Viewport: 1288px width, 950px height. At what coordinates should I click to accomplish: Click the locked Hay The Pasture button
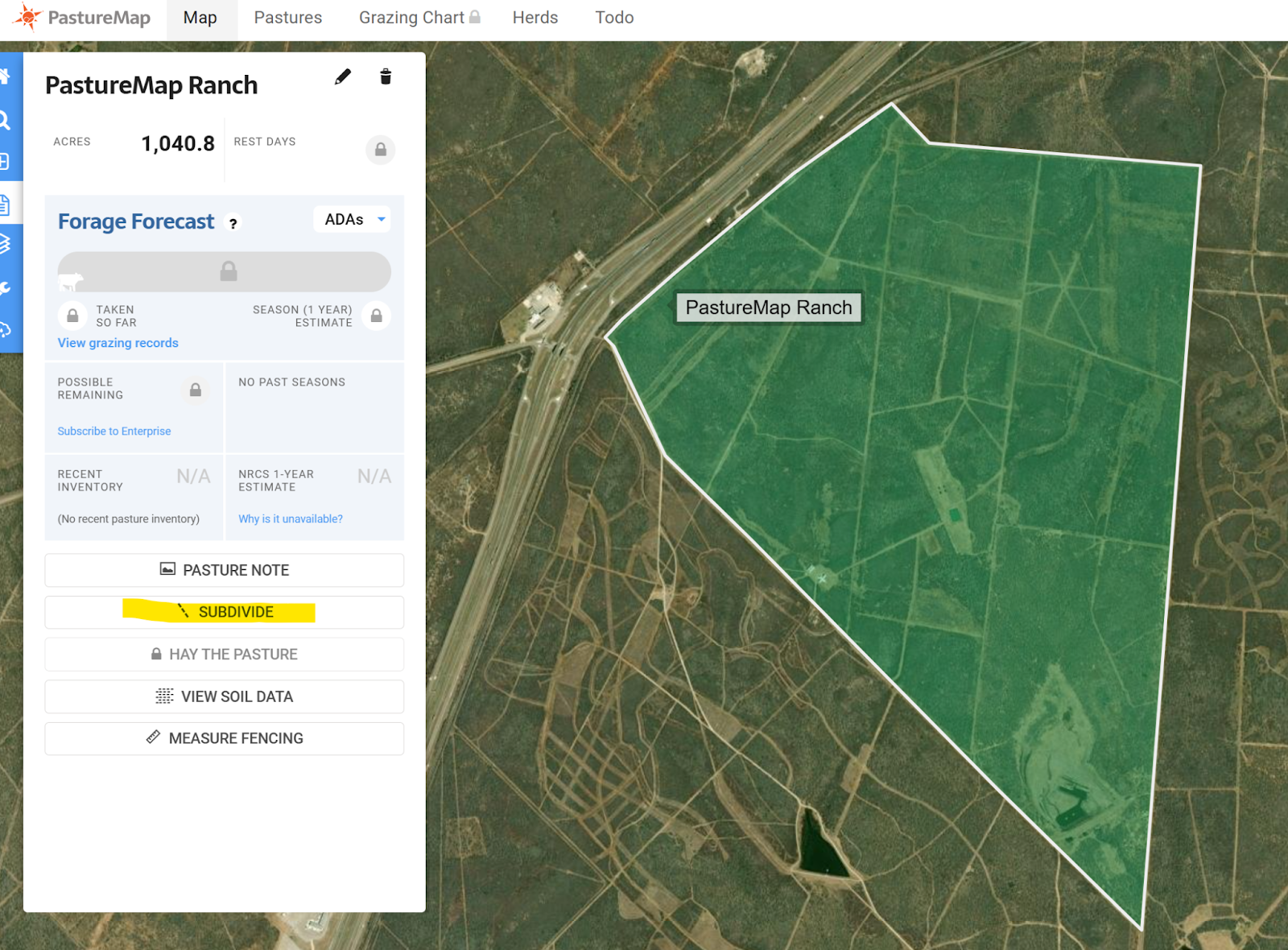(225, 655)
